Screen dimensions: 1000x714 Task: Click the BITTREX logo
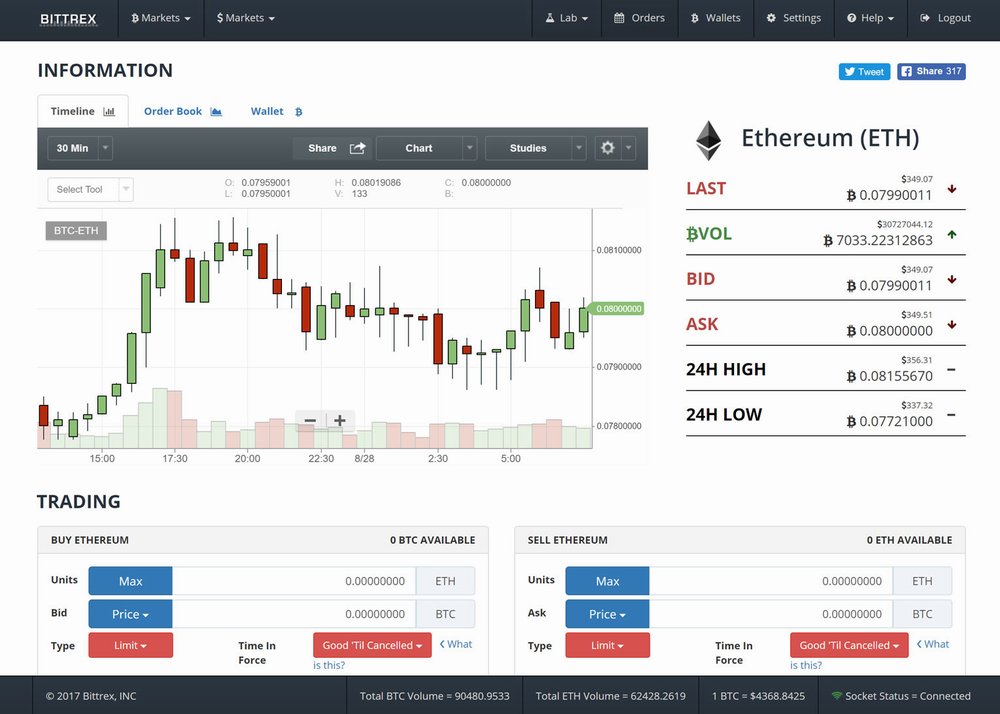[x=68, y=19]
